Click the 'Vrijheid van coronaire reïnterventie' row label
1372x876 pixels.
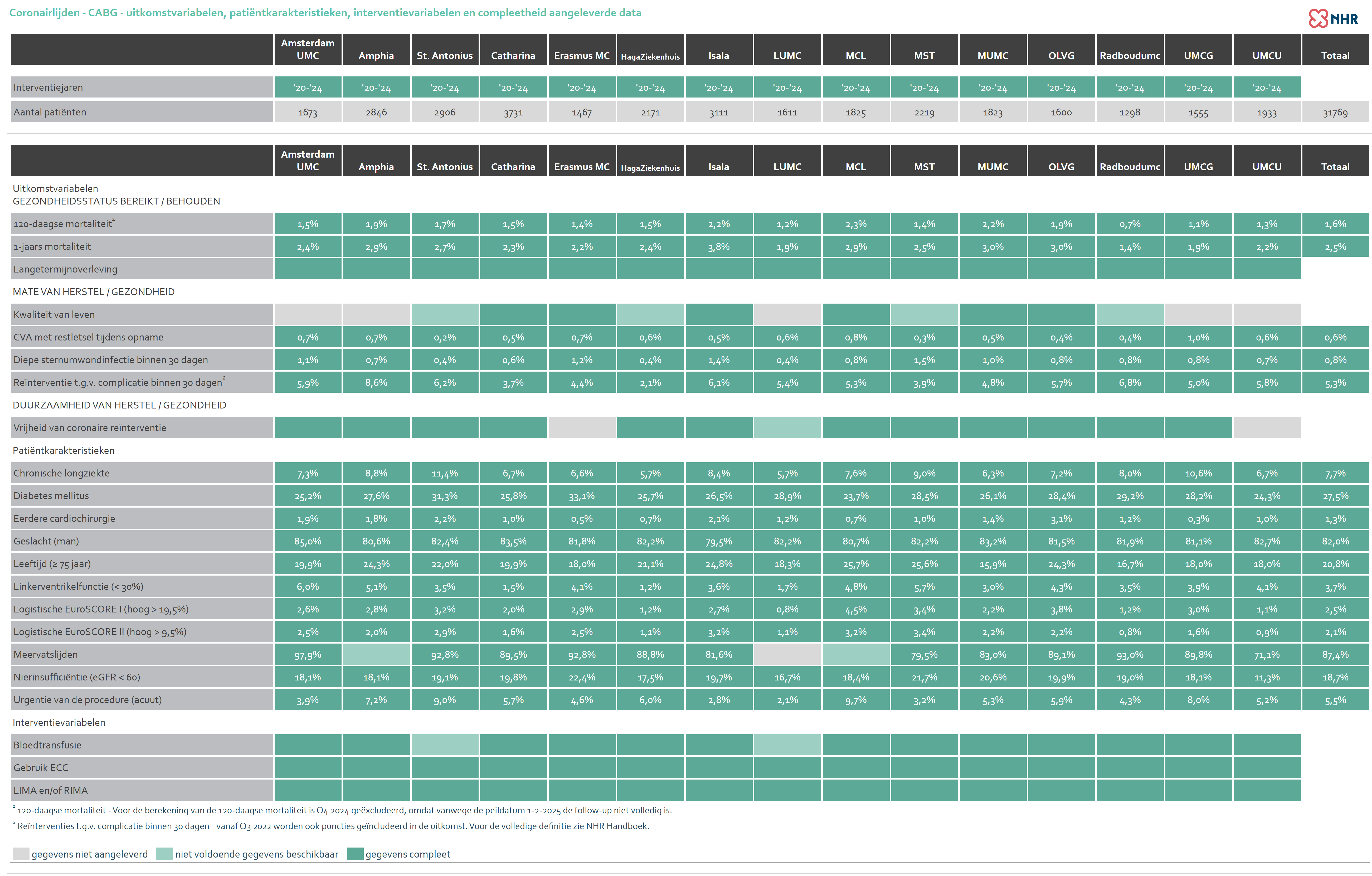[x=89, y=428]
